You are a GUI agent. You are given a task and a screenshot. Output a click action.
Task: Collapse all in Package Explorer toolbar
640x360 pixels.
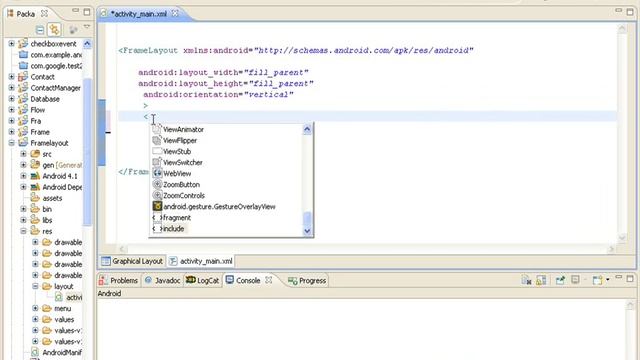tap(40, 29)
